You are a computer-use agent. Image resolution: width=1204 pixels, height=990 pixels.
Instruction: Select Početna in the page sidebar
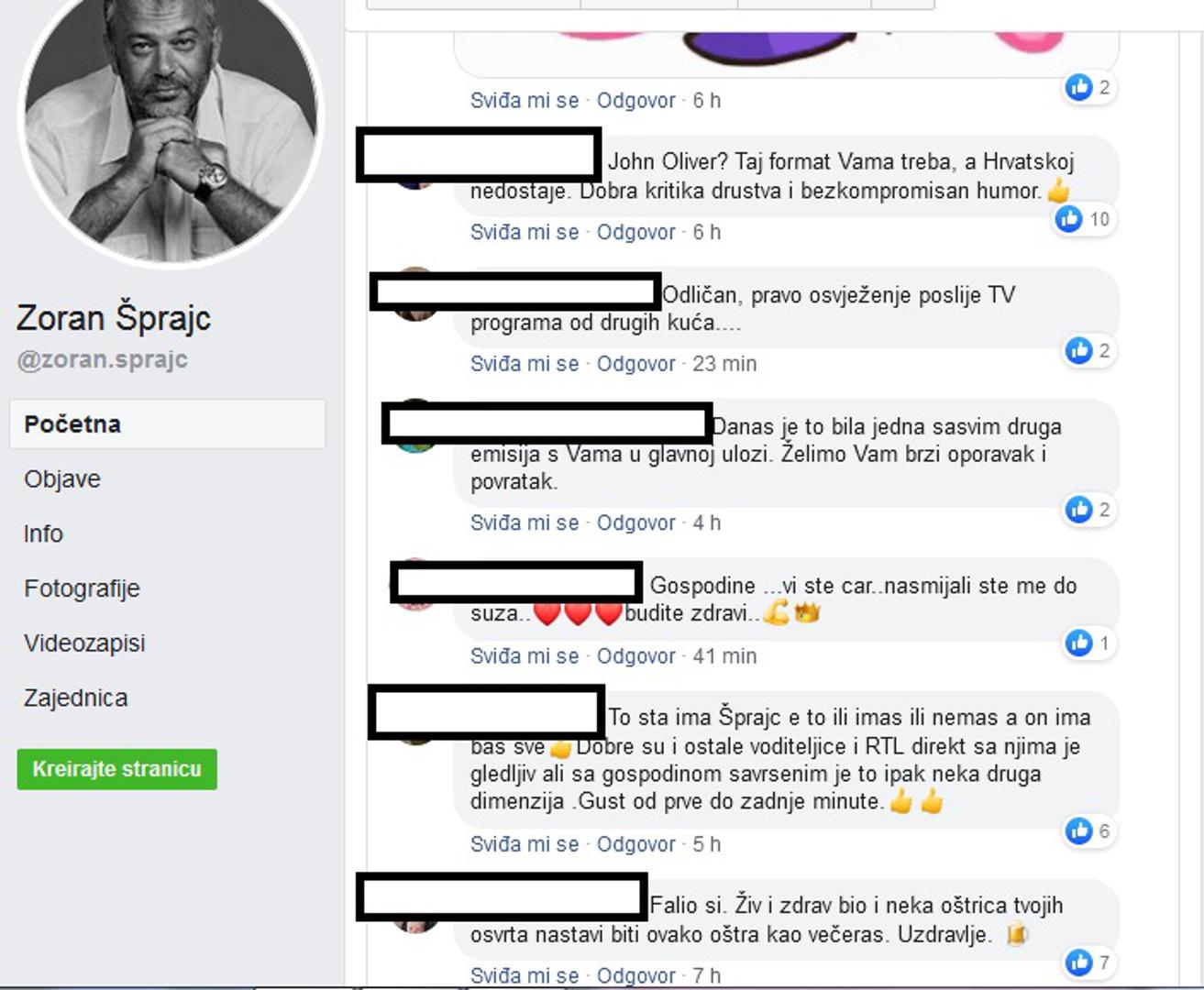[168, 424]
